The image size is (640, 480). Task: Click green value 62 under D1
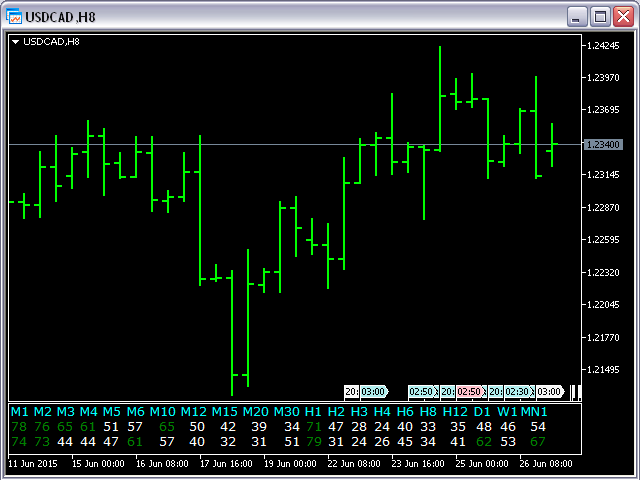pos(484,442)
